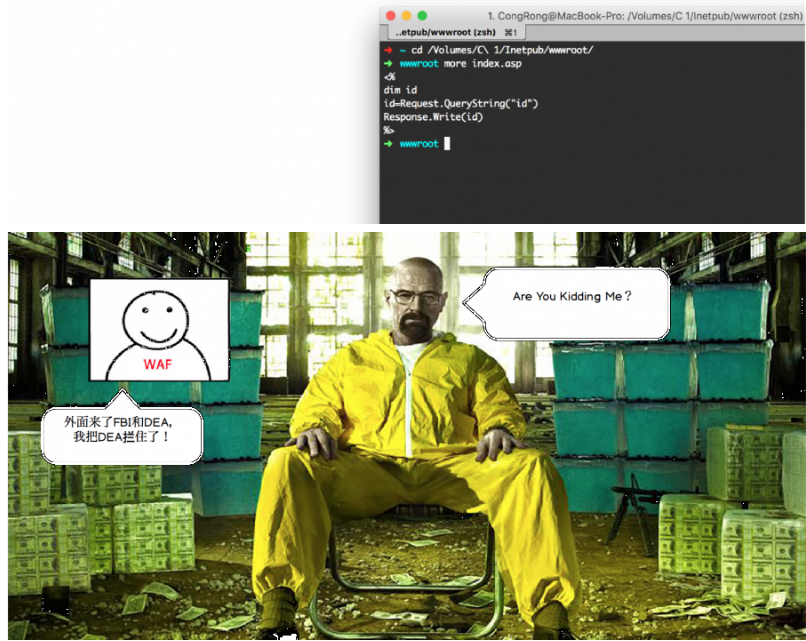Select the ..etpub/wwwroot (zsh) tab

pos(455,32)
